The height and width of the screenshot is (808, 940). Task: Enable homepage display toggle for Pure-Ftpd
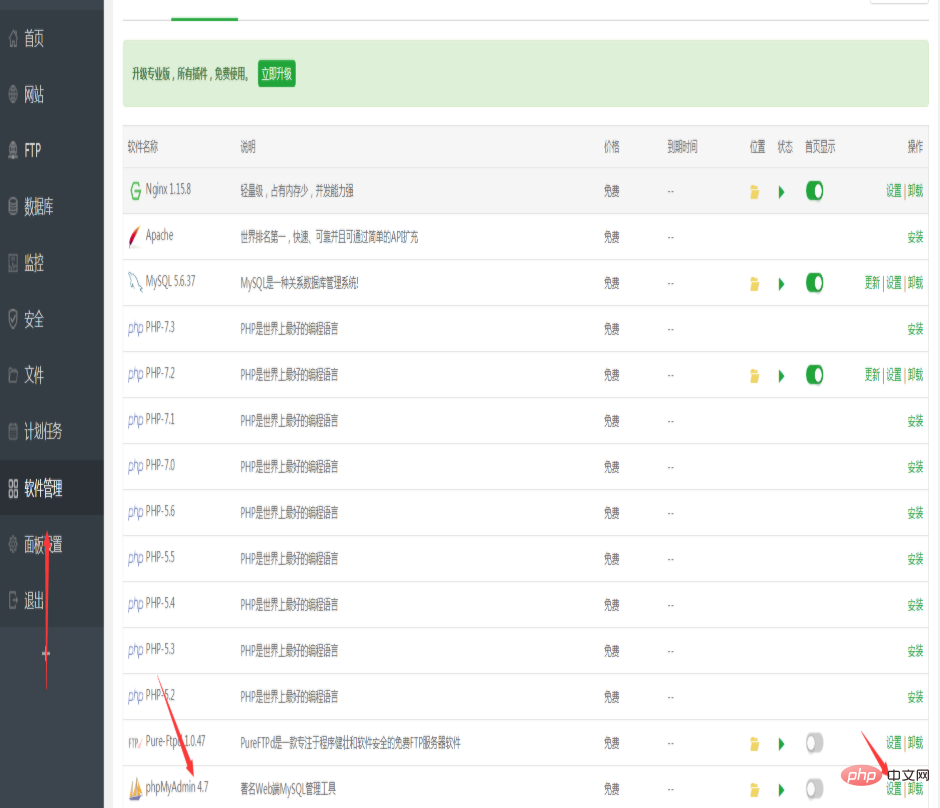tap(814, 743)
